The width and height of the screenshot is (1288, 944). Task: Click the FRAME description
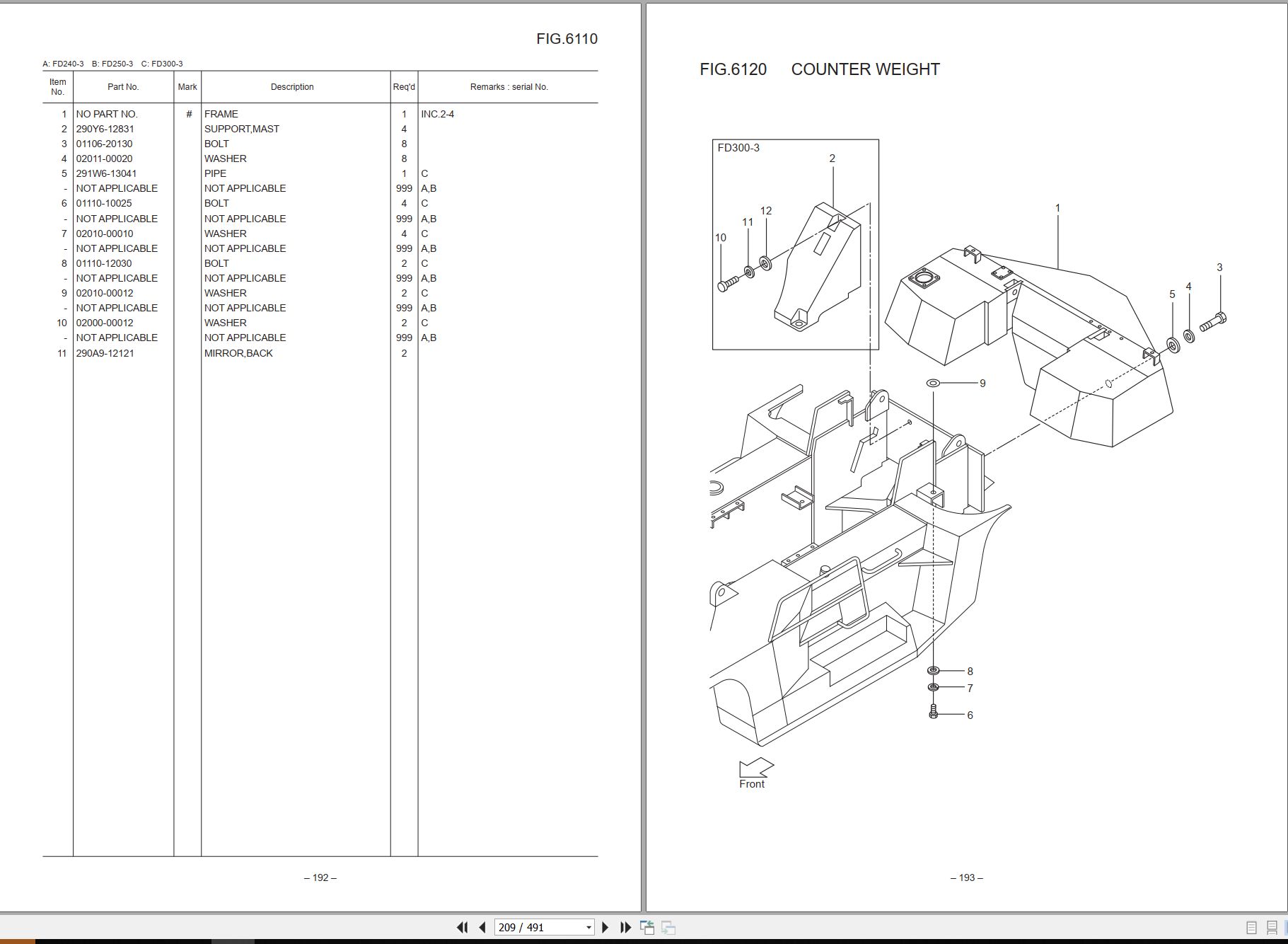point(221,114)
